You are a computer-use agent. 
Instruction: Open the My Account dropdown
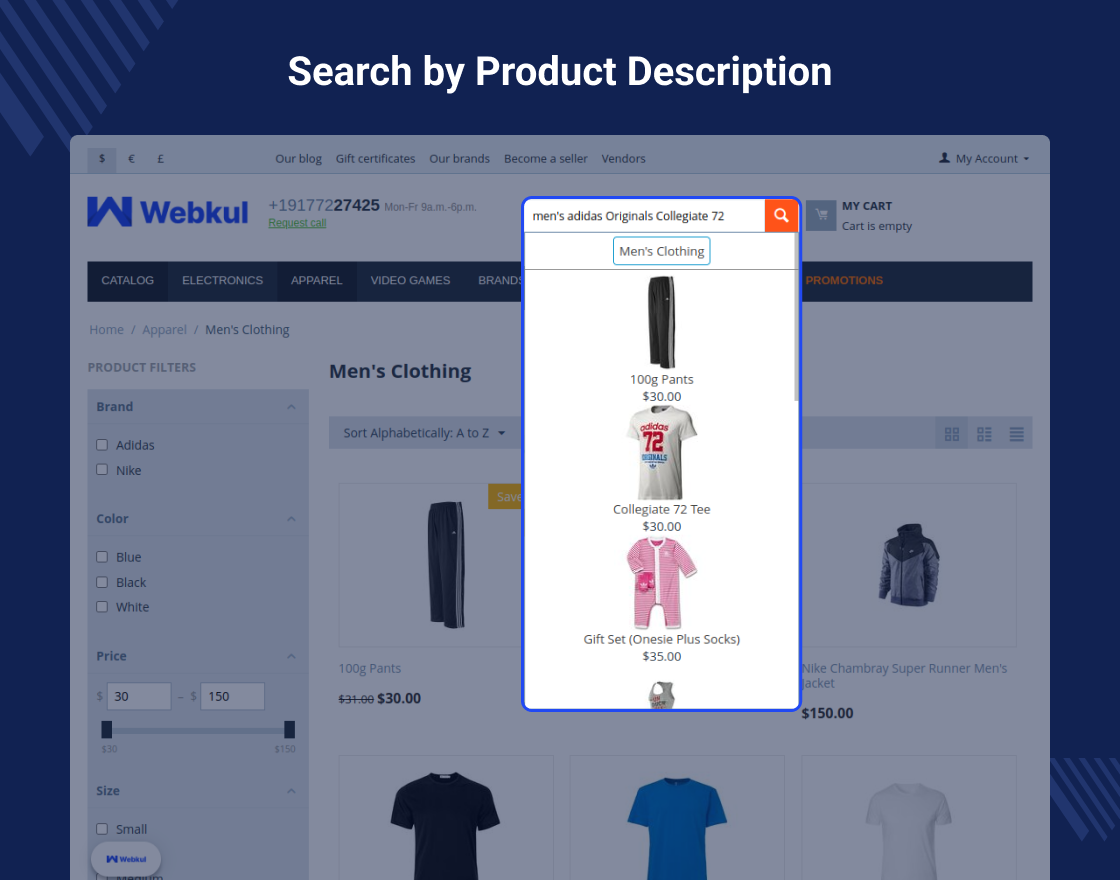click(x=984, y=159)
